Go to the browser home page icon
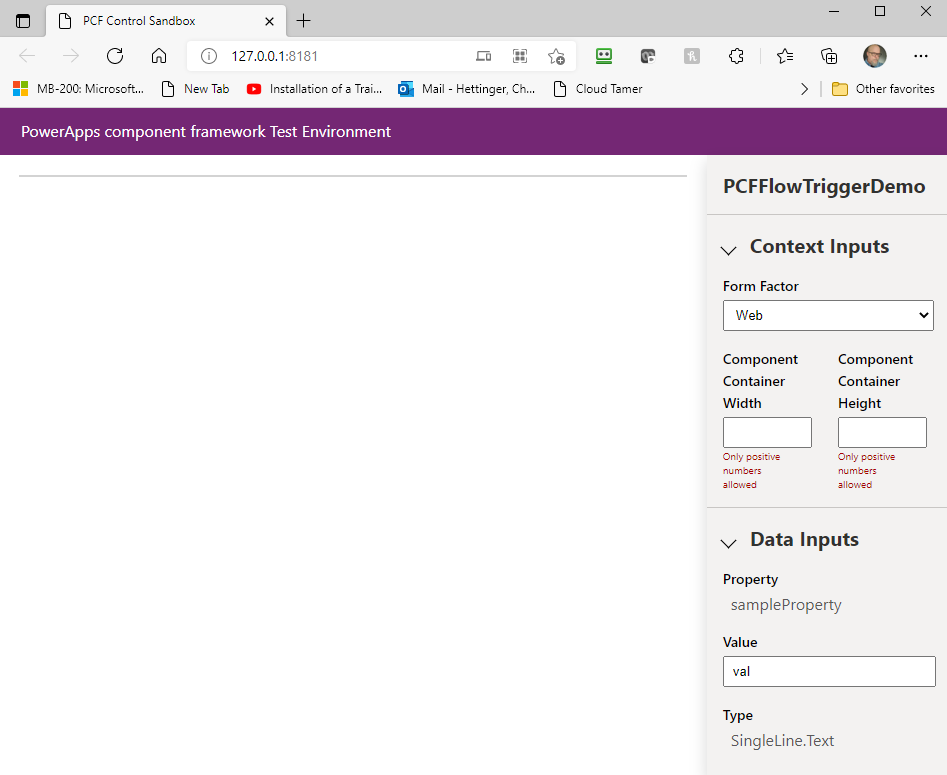Image resolution: width=947 pixels, height=775 pixels. coord(159,56)
